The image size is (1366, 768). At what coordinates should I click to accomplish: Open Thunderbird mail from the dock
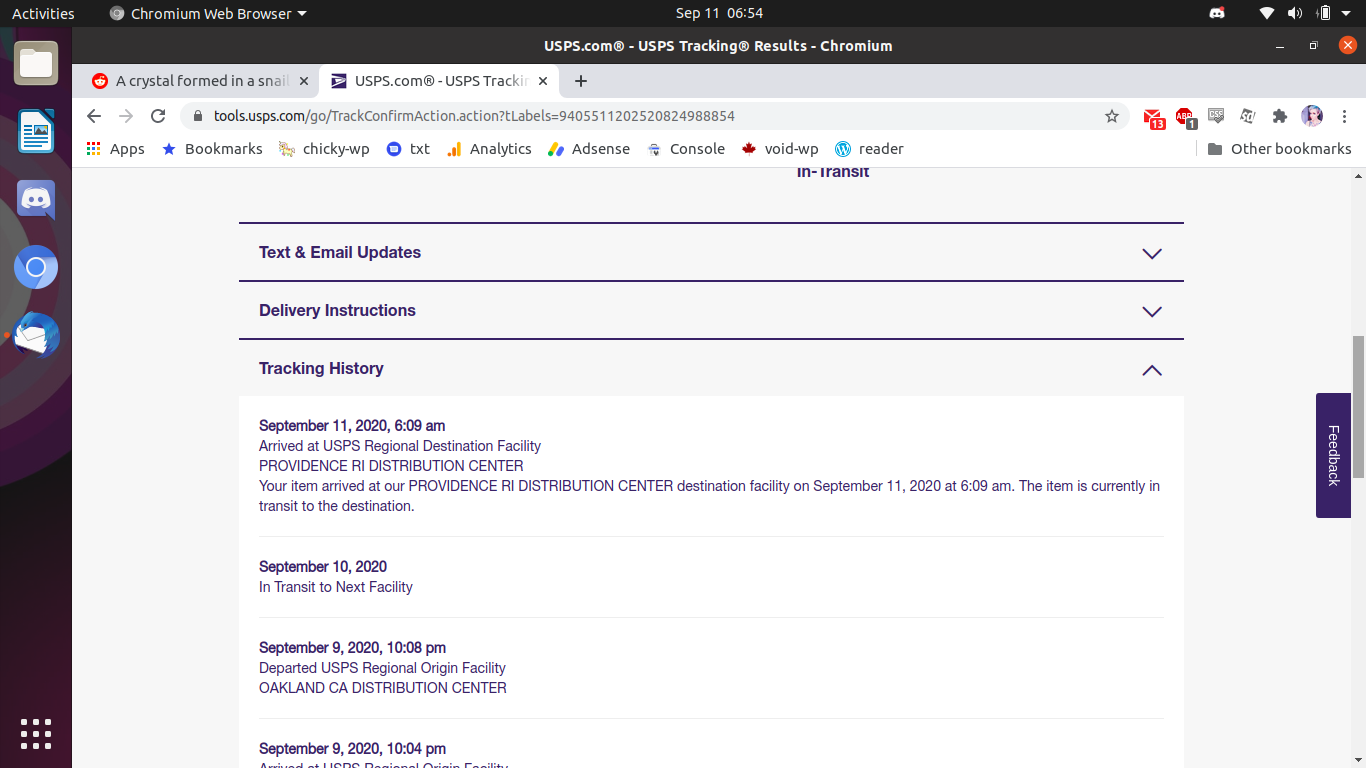pos(36,335)
